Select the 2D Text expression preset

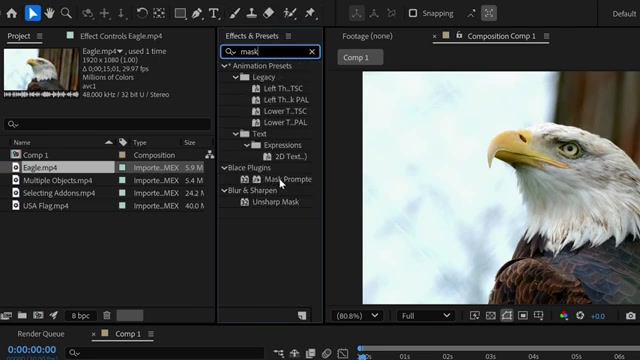pyautogui.click(x=291, y=156)
